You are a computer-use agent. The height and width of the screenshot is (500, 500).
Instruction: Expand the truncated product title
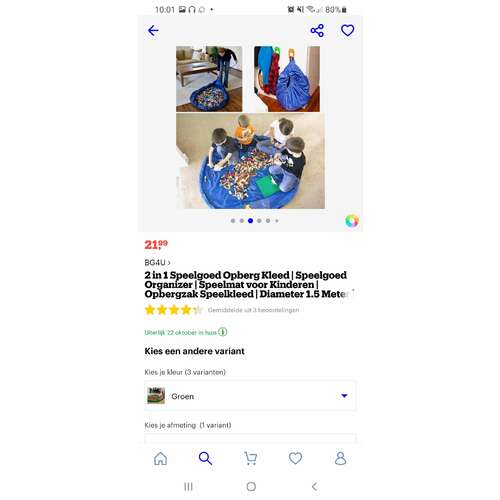point(352,292)
